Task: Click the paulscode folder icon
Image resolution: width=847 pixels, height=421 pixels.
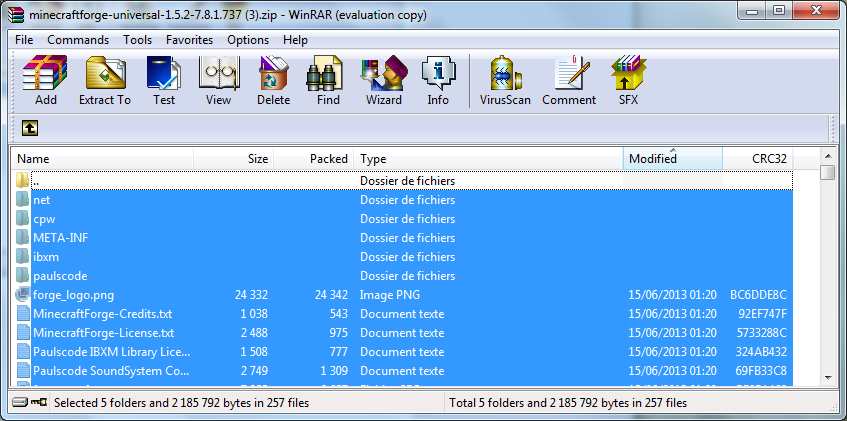Action: pos(22,276)
